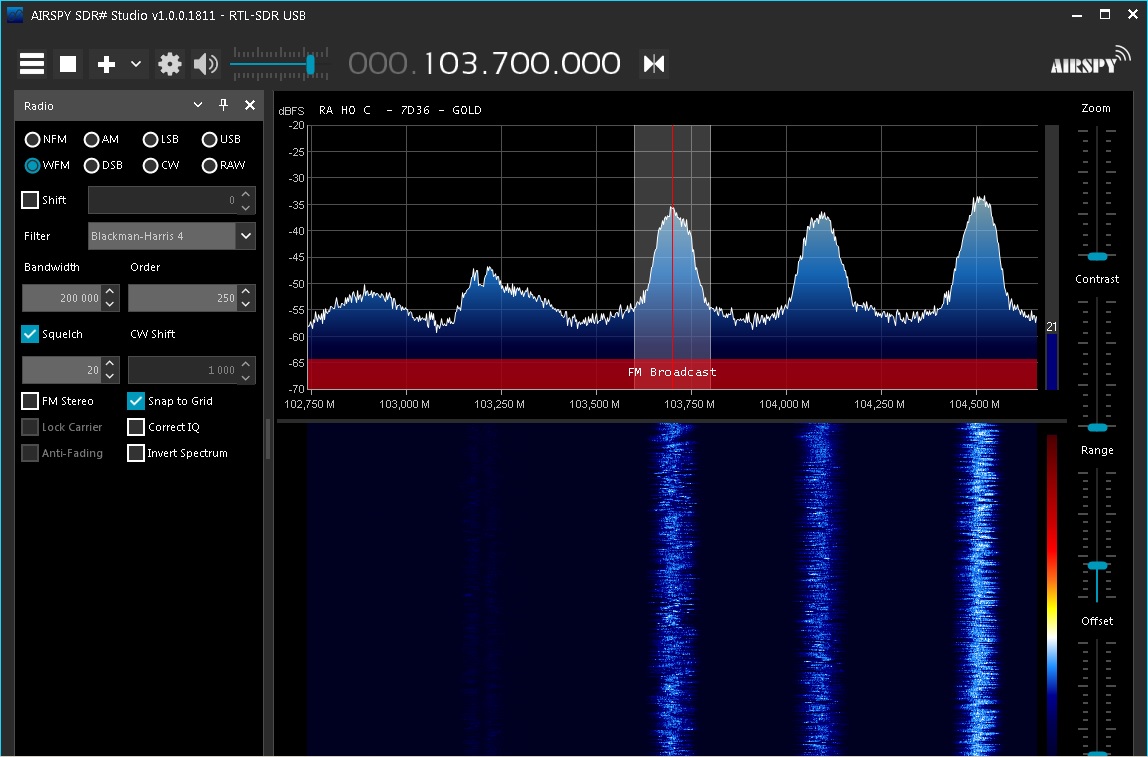
Task: Enable FM Stereo checkbox
Action: pyautogui.click(x=30, y=401)
